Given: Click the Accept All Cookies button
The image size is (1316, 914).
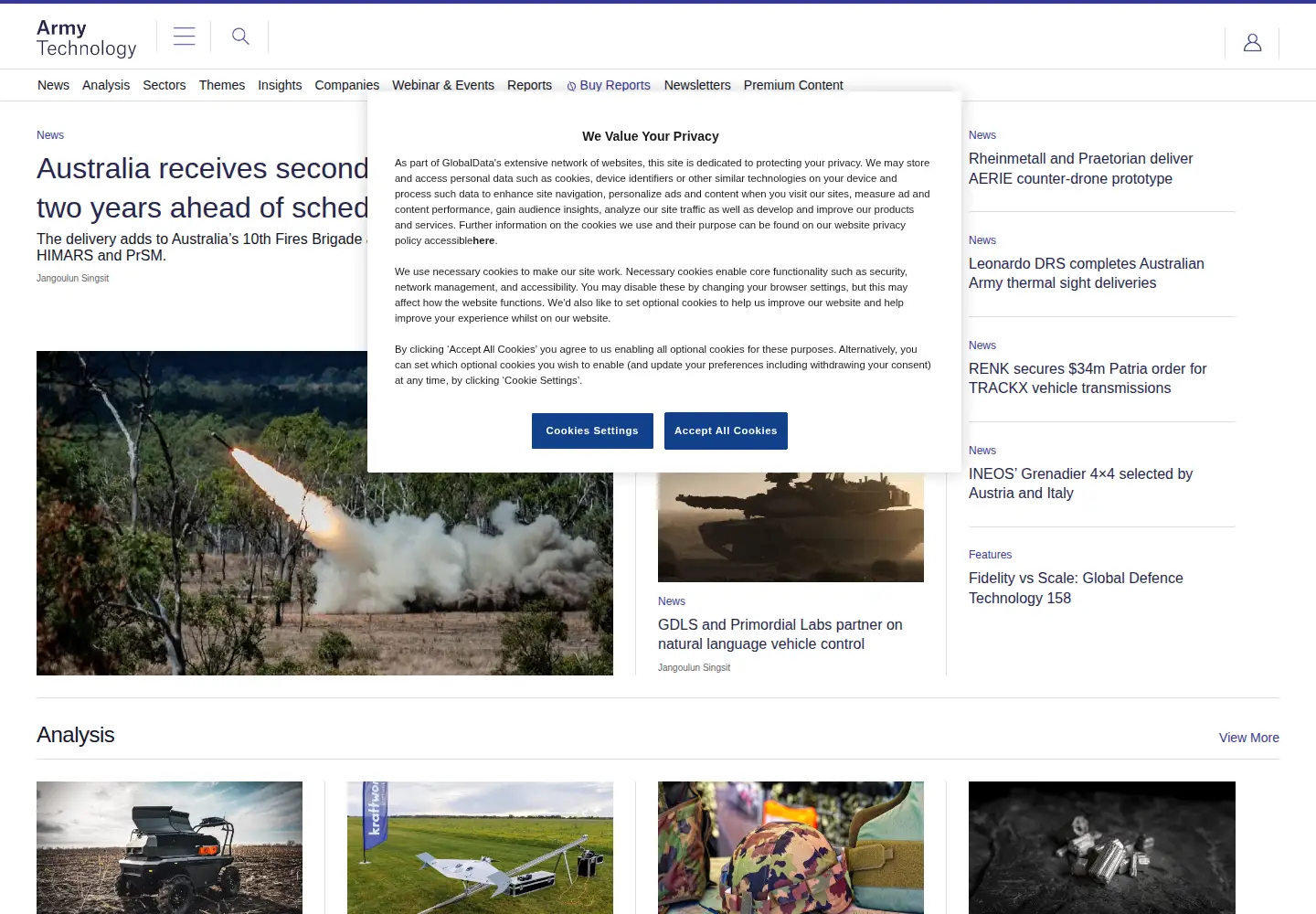Looking at the screenshot, I should 726,430.
